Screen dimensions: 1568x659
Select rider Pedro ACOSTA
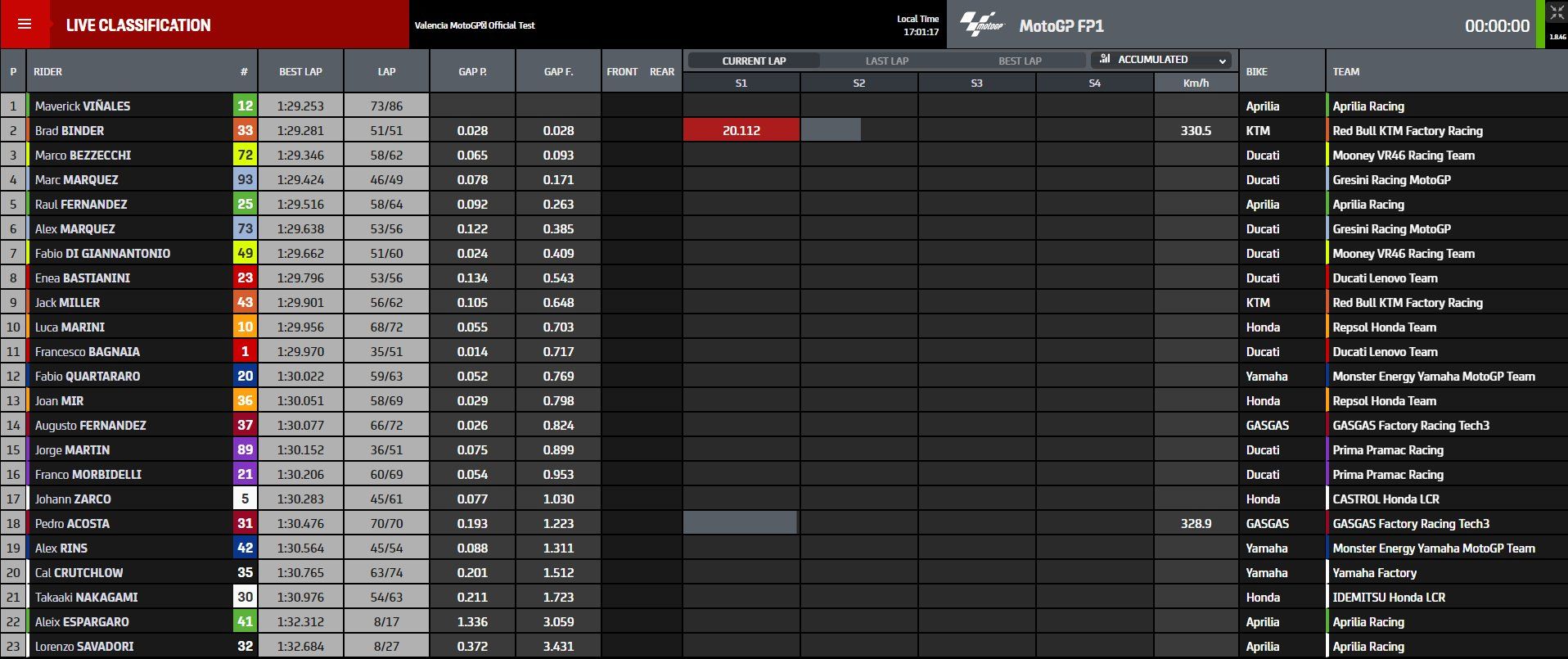(x=72, y=523)
